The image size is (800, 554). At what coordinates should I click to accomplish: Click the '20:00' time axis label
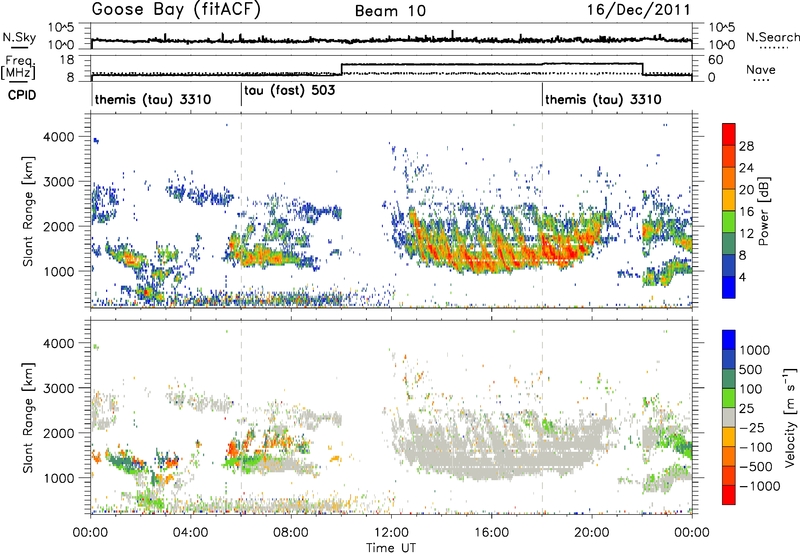[591, 533]
